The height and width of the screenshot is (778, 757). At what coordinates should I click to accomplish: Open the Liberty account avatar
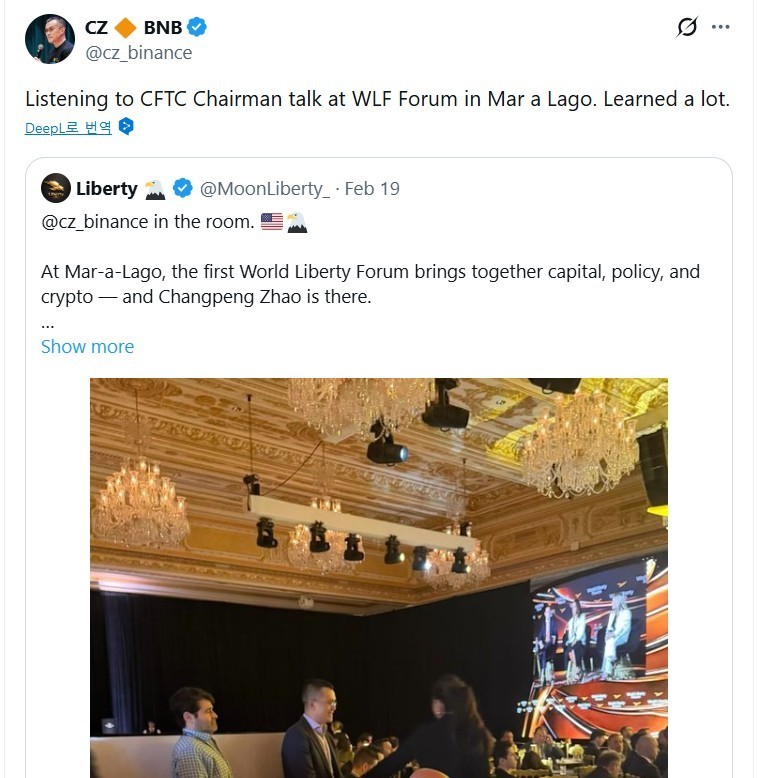click(56, 188)
